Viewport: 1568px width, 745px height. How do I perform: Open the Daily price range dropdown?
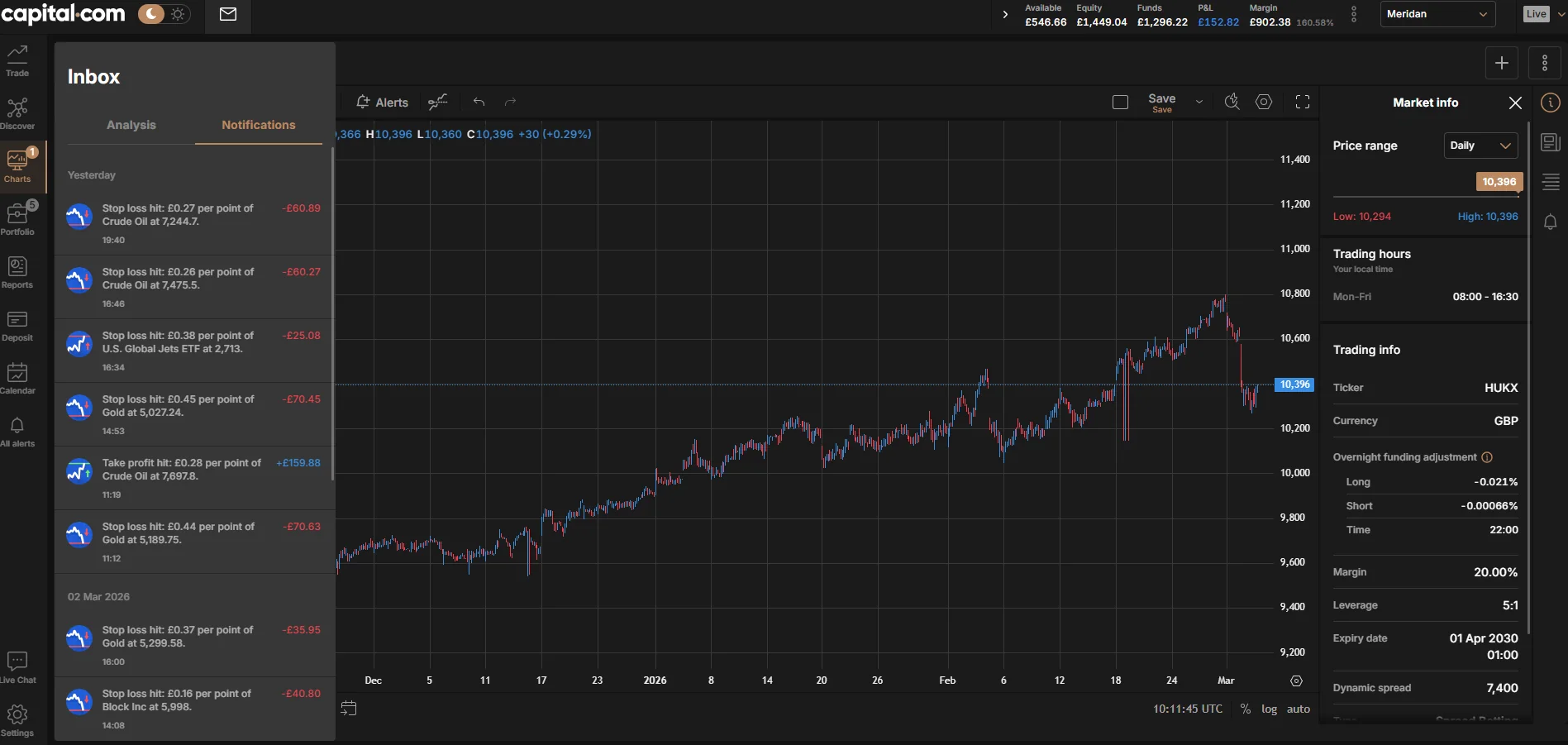(x=1480, y=145)
